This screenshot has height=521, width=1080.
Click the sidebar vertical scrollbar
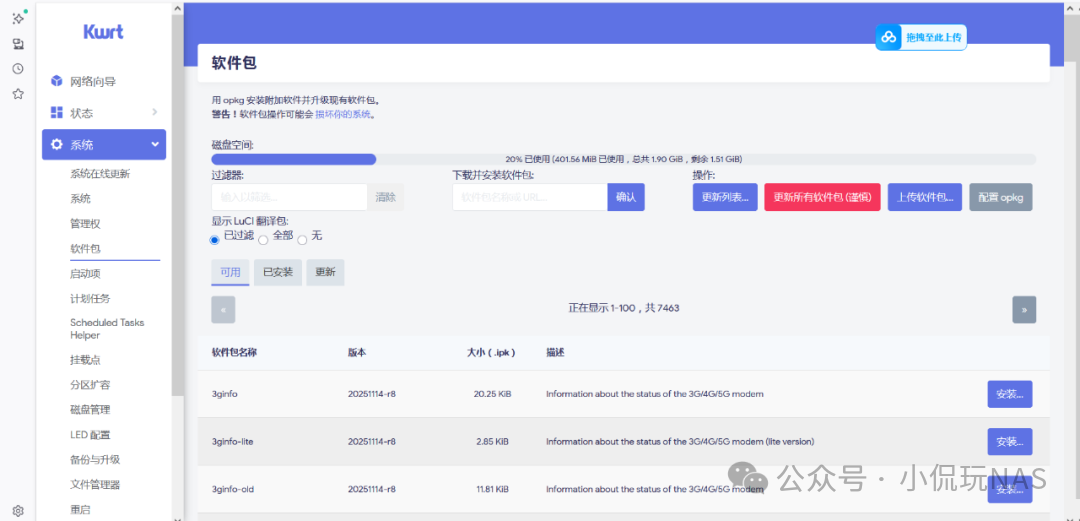178,207
